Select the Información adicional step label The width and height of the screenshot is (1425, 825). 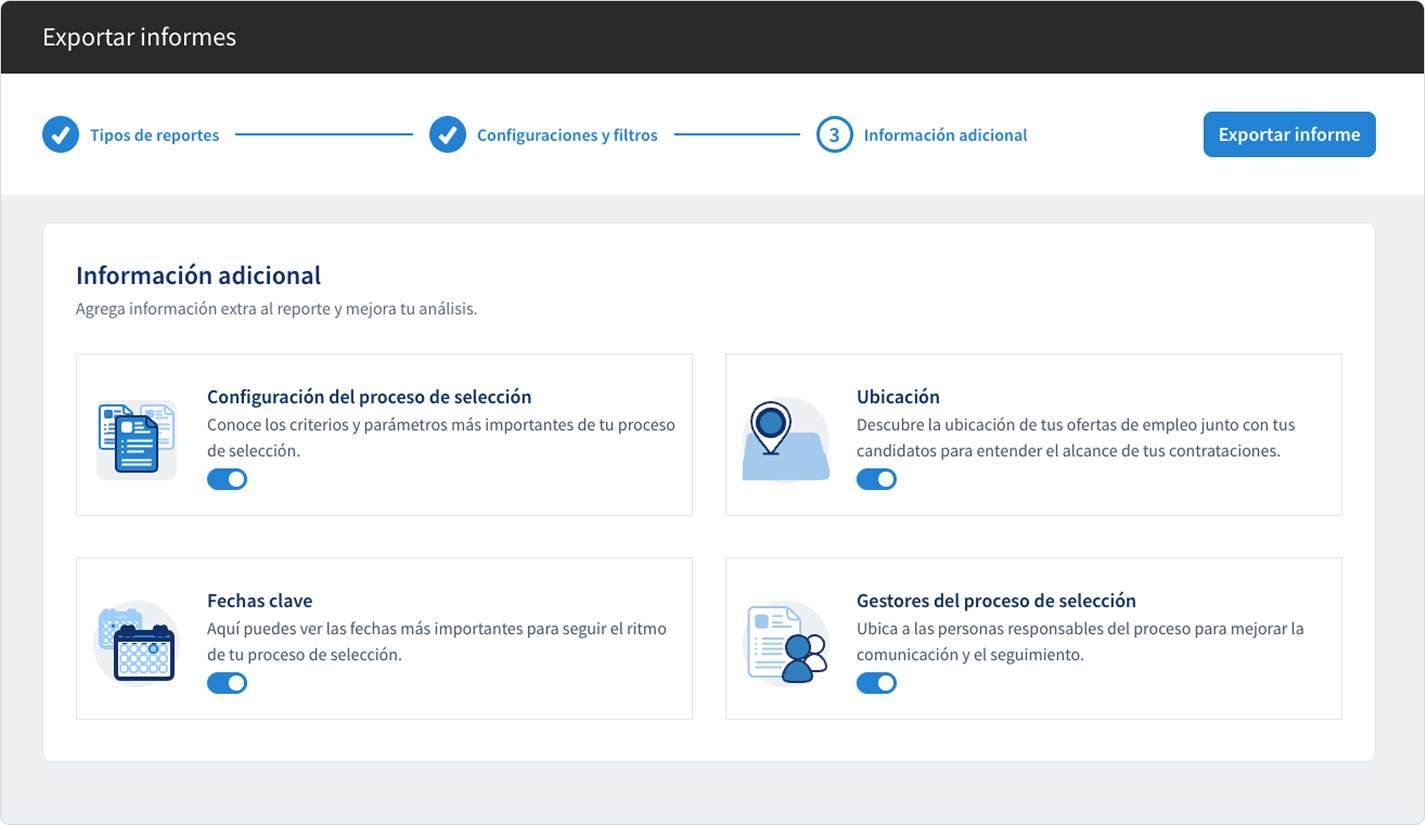click(944, 134)
